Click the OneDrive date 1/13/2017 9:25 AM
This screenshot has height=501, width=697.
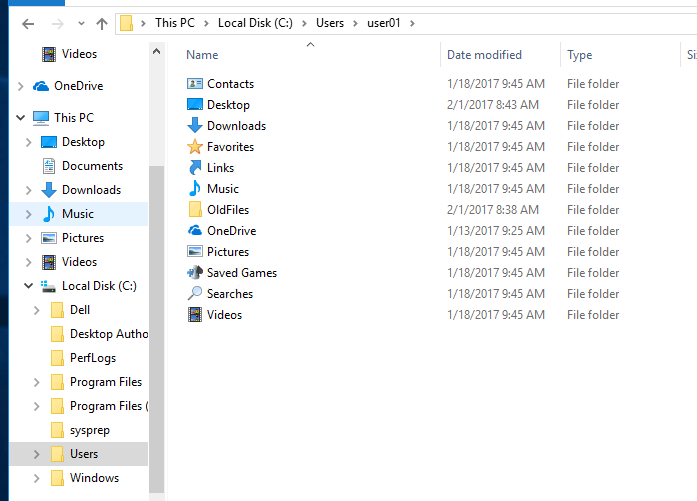pos(496,230)
